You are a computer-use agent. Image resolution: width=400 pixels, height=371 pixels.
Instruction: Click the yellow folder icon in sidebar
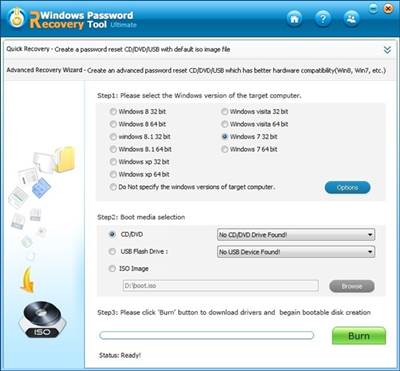[x=65, y=159]
